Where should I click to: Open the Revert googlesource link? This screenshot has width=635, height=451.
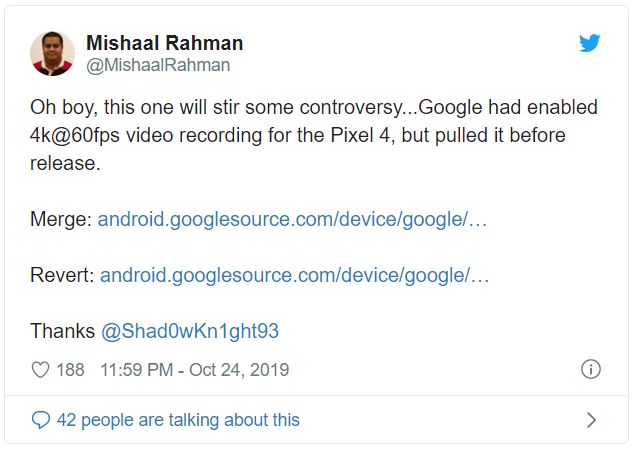click(x=294, y=275)
